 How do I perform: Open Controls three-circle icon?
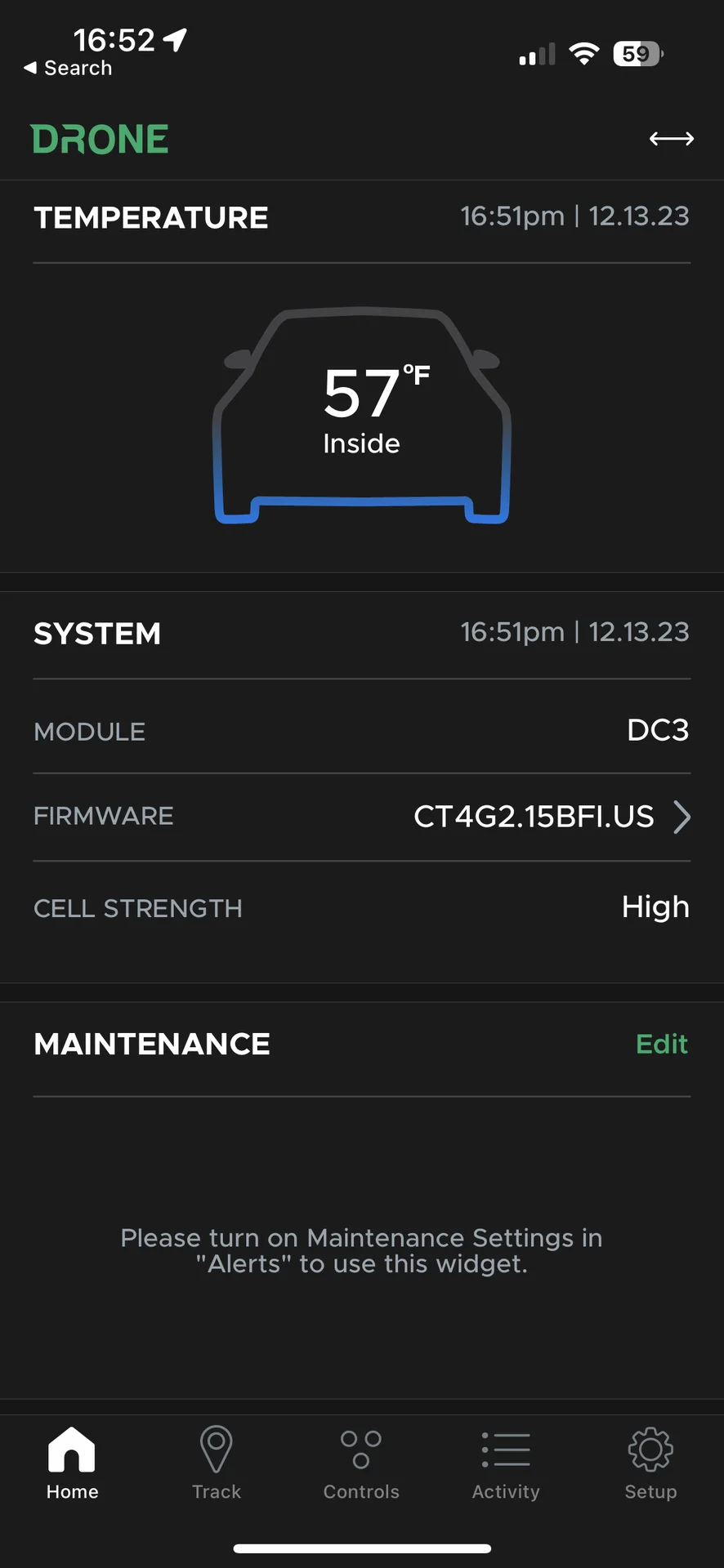pos(361,1450)
